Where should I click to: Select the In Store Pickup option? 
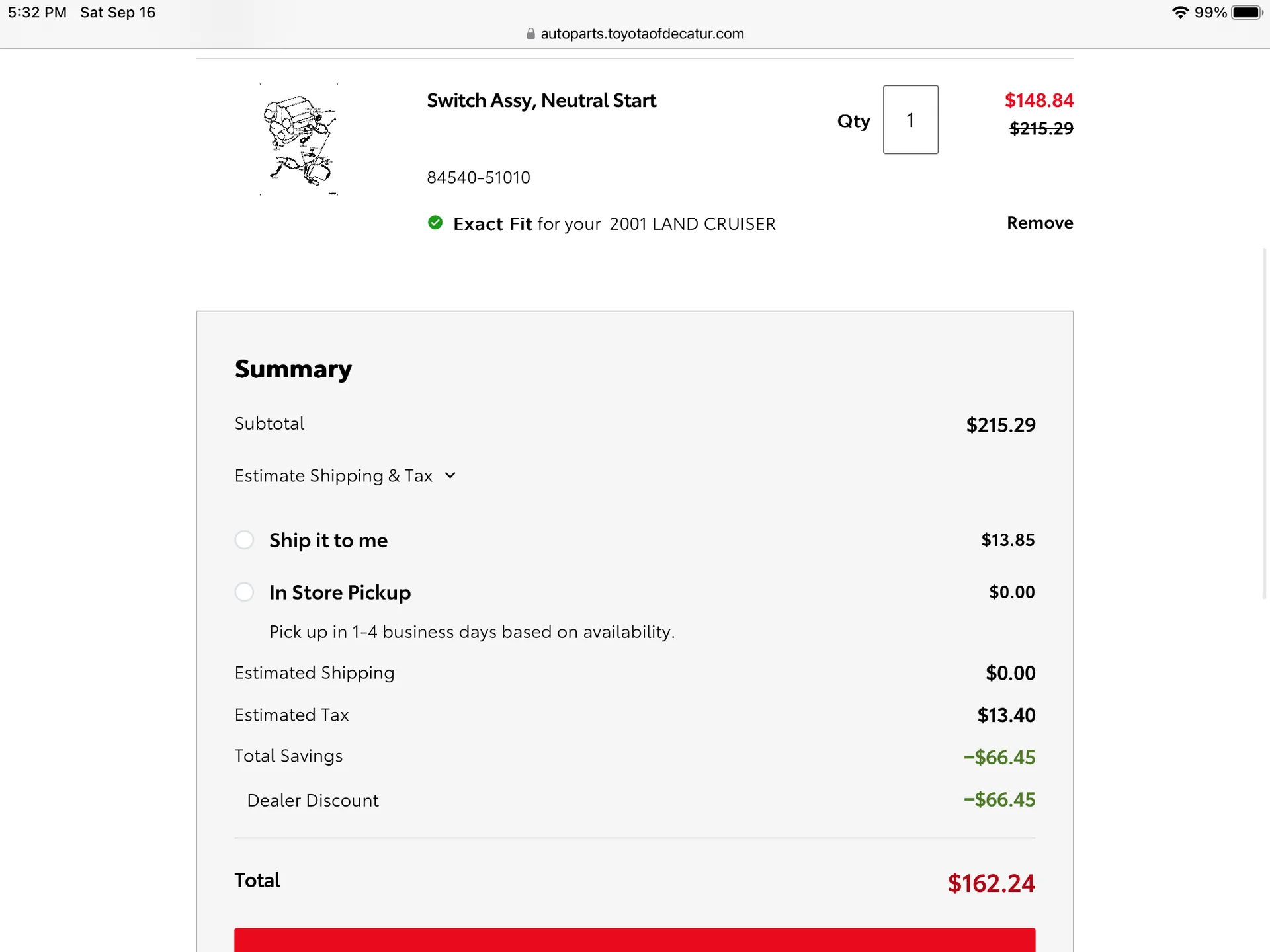pos(244,592)
